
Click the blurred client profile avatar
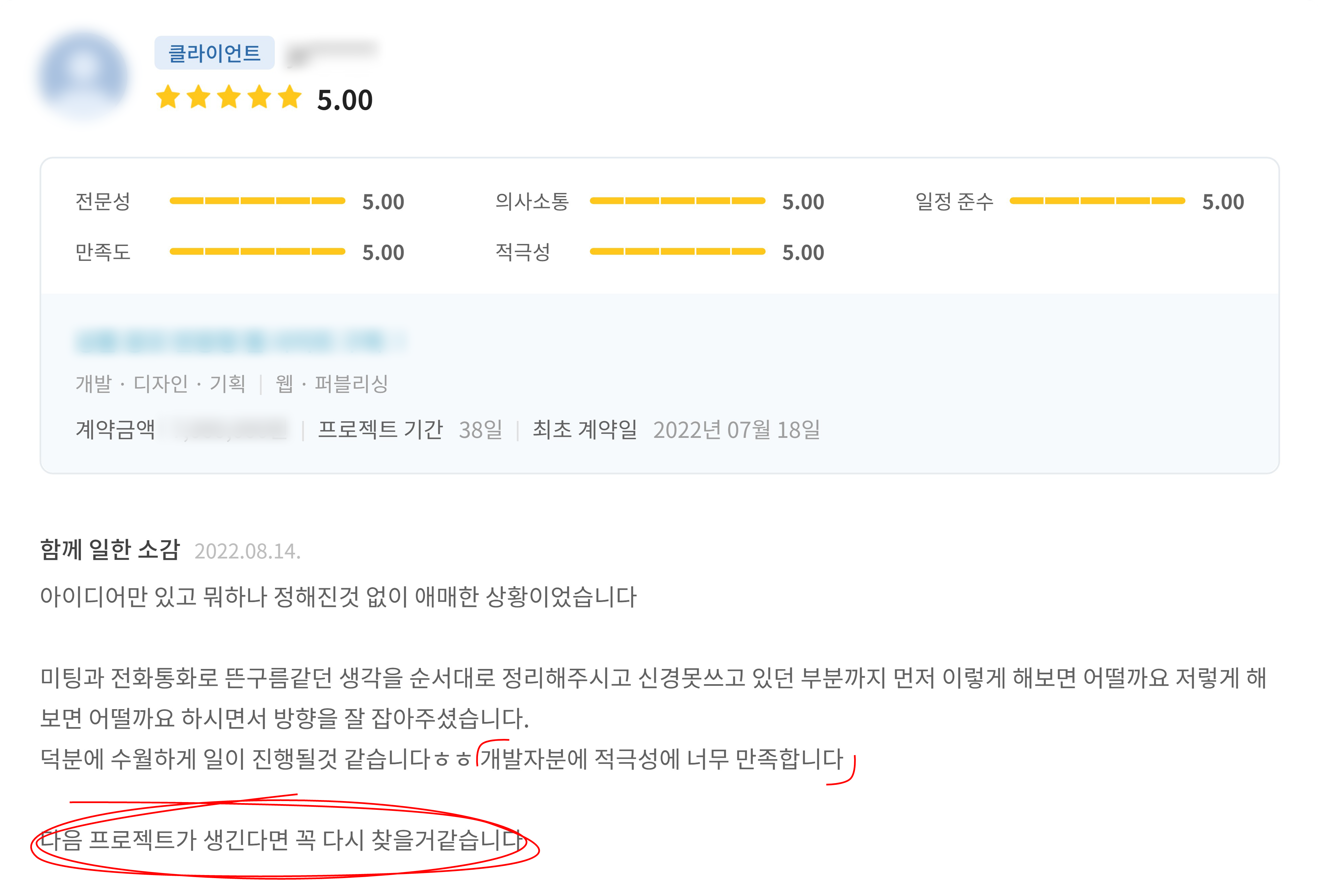coord(83,76)
